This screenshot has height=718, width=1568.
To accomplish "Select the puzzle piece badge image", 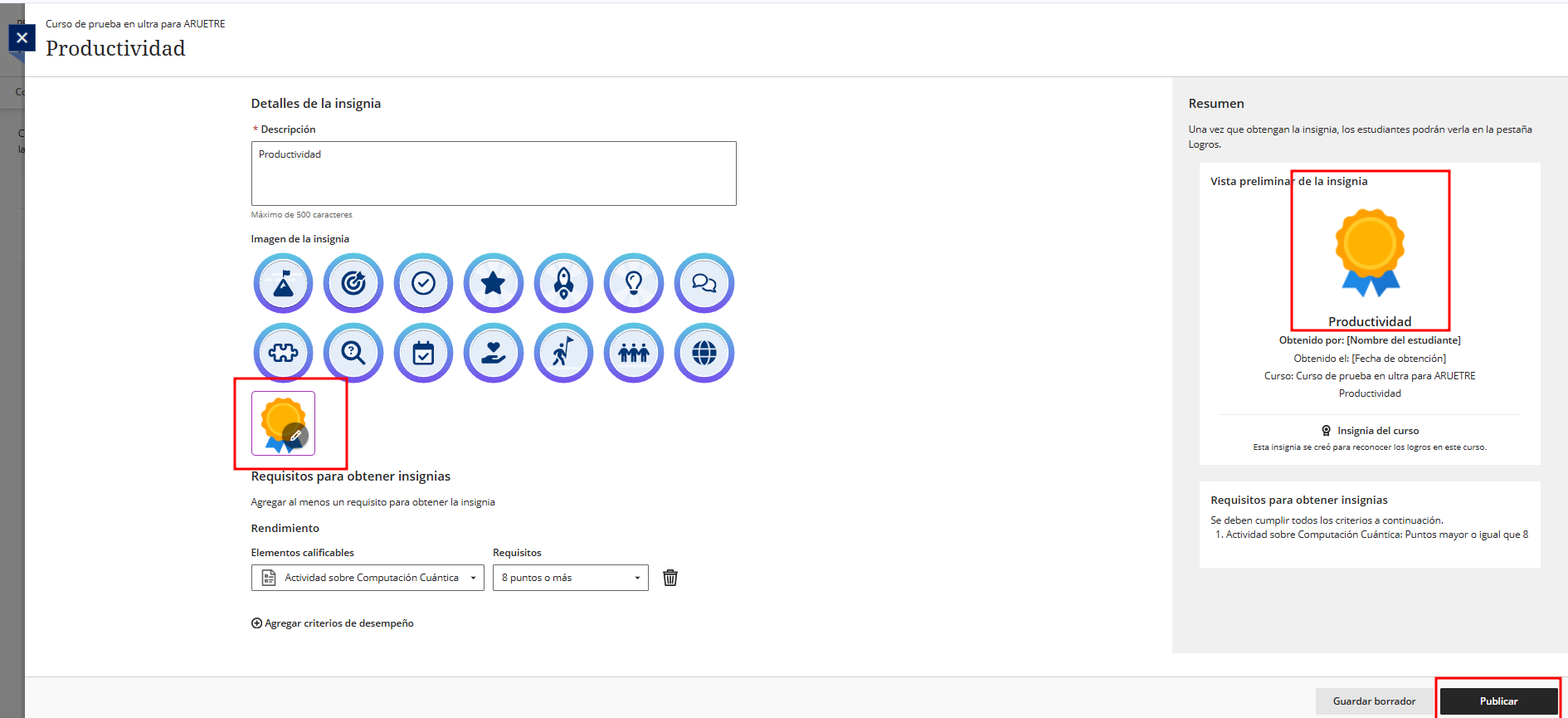I will [283, 354].
